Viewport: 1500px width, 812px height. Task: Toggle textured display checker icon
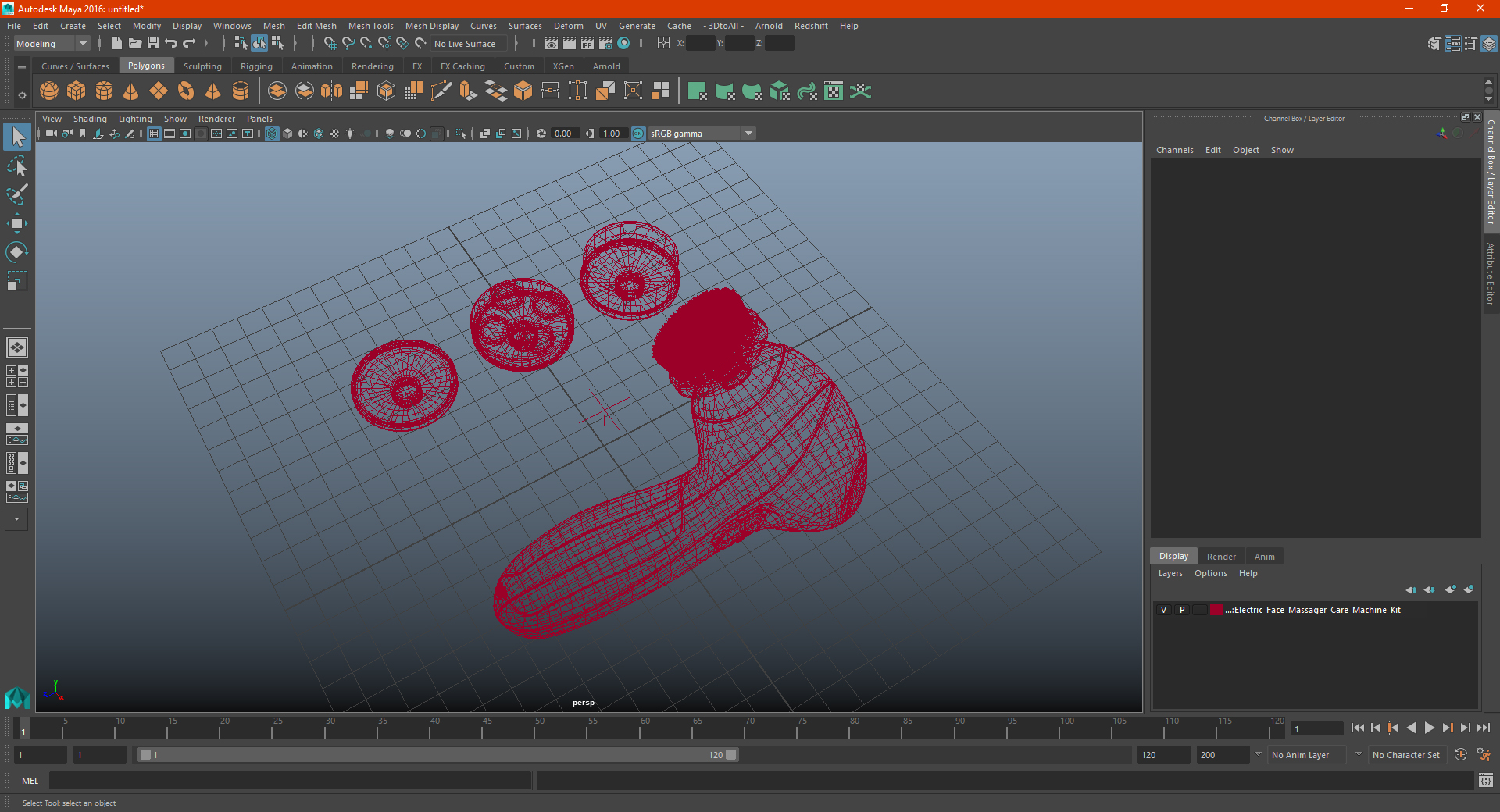click(334, 134)
